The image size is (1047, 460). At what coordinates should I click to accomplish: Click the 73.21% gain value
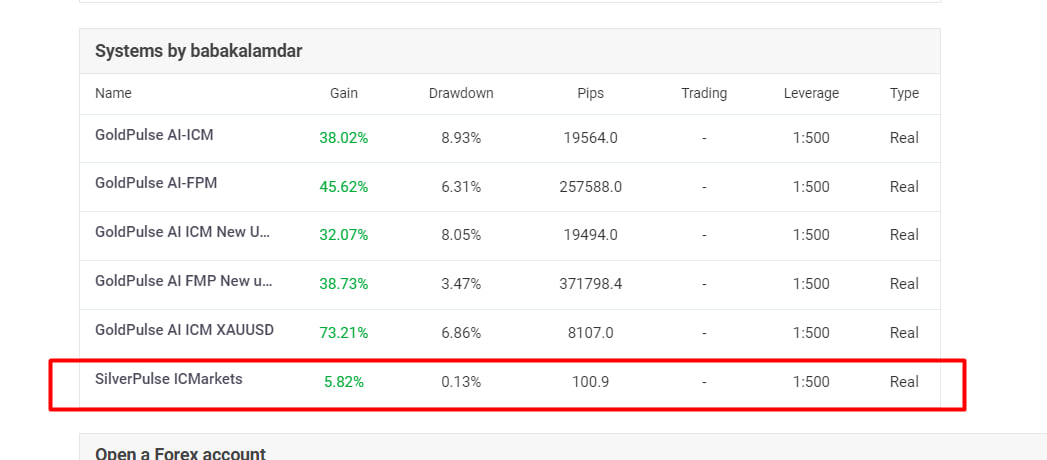tap(344, 333)
